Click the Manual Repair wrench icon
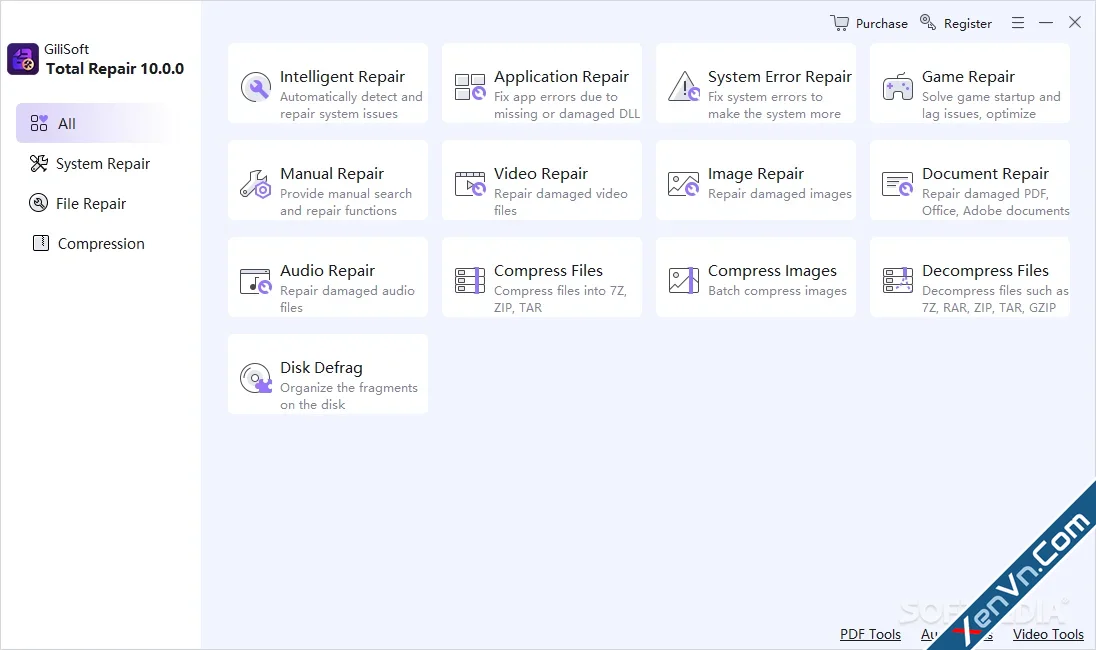 coord(255,184)
